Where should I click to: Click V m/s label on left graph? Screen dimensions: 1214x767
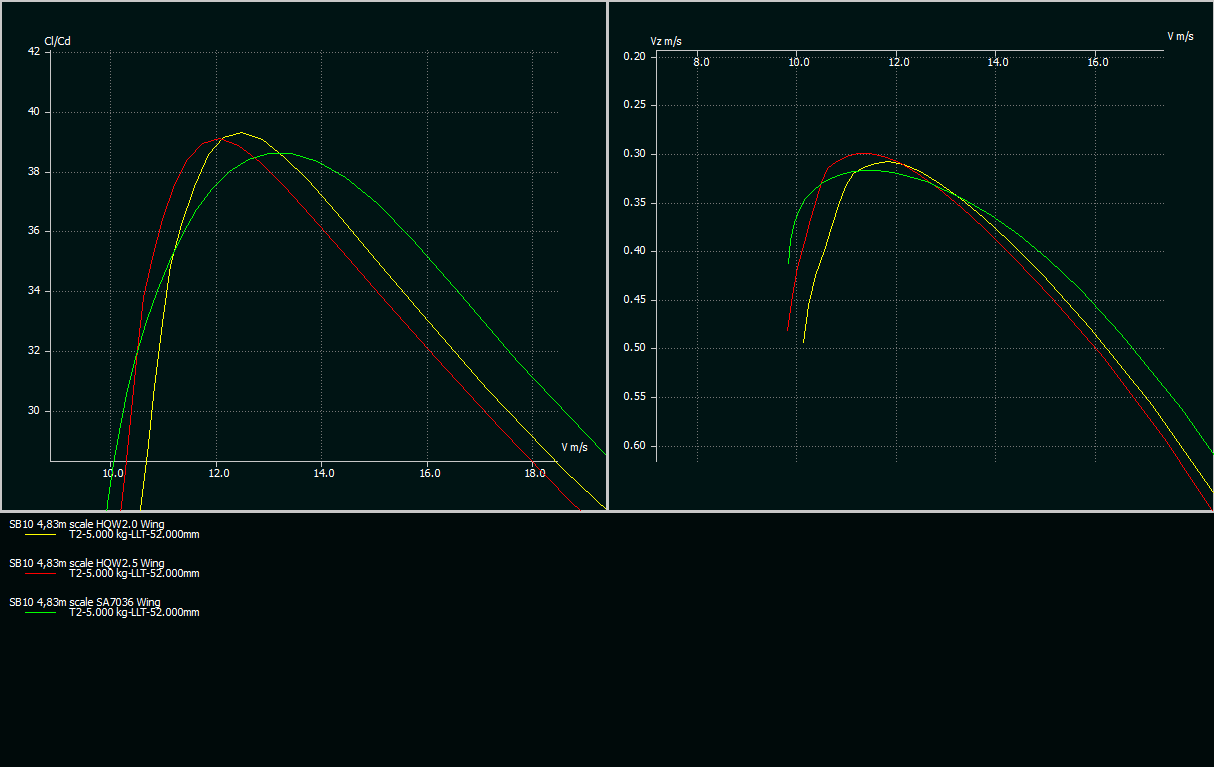pyautogui.click(x=574, y=447)
